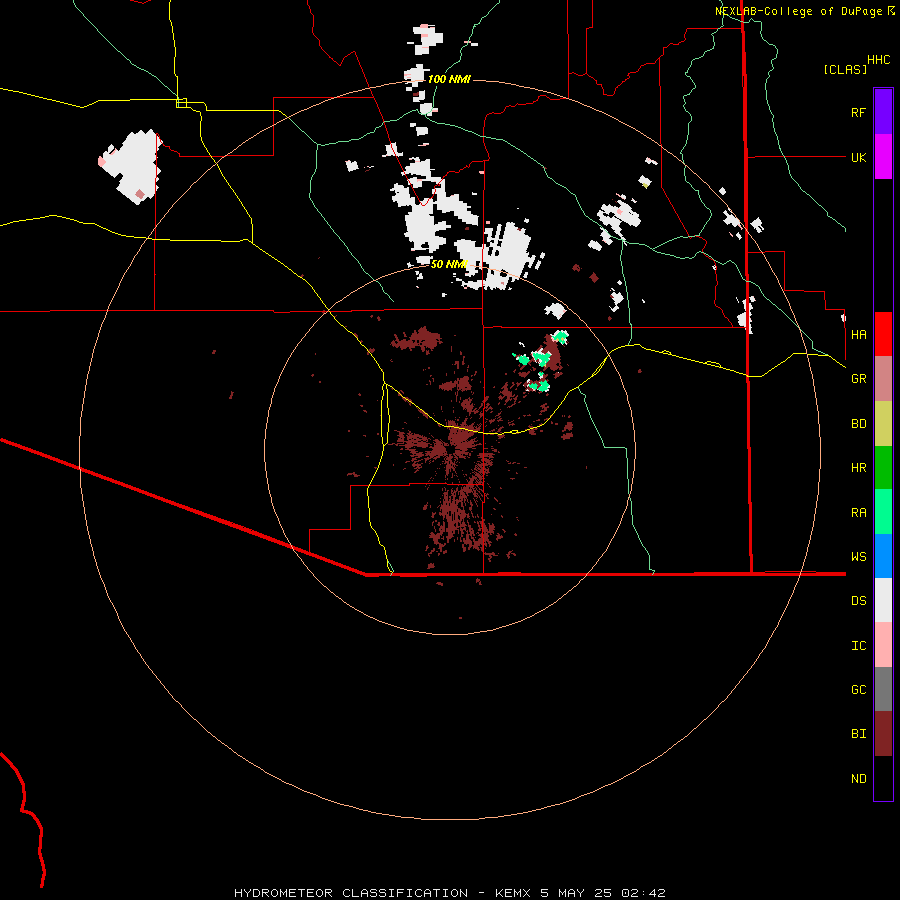Select the blue WS legend swatch
The width and height of the screenshot is (900, 900).
883,556
